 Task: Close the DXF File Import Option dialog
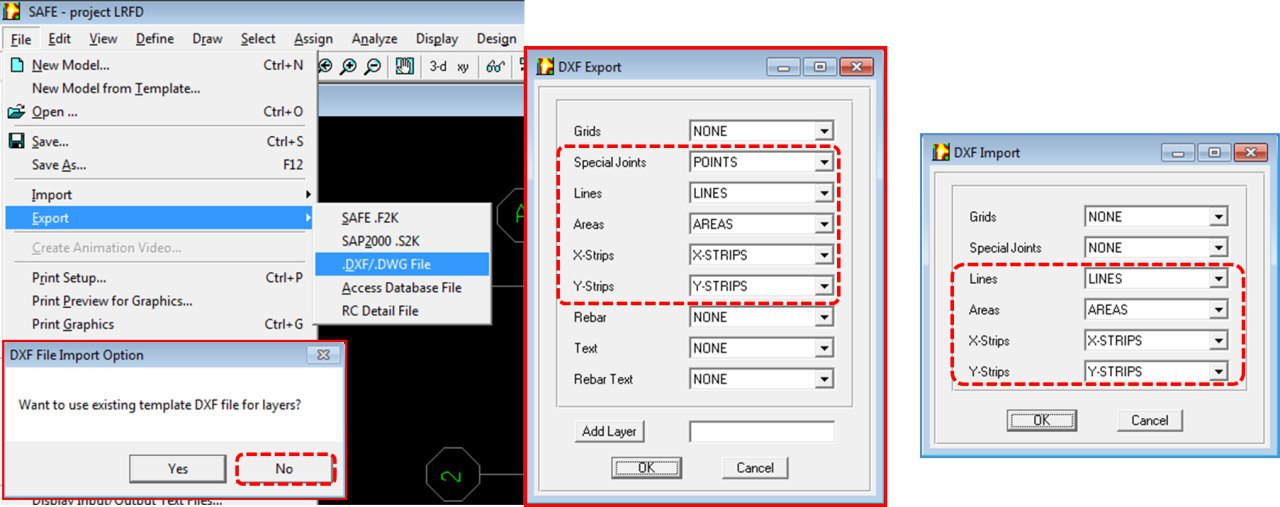(x=323, y=355)
